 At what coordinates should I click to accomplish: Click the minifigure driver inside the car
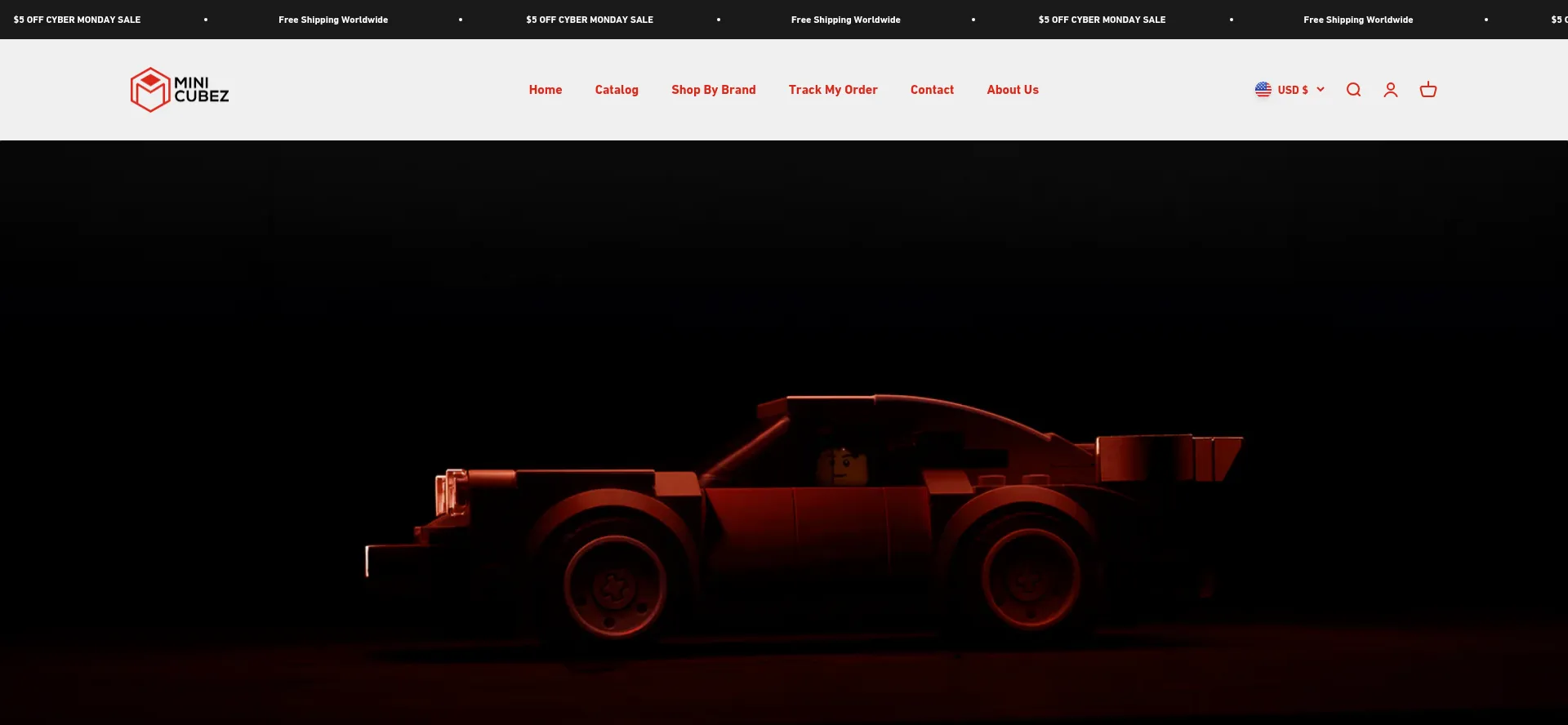tap(836, 466)
